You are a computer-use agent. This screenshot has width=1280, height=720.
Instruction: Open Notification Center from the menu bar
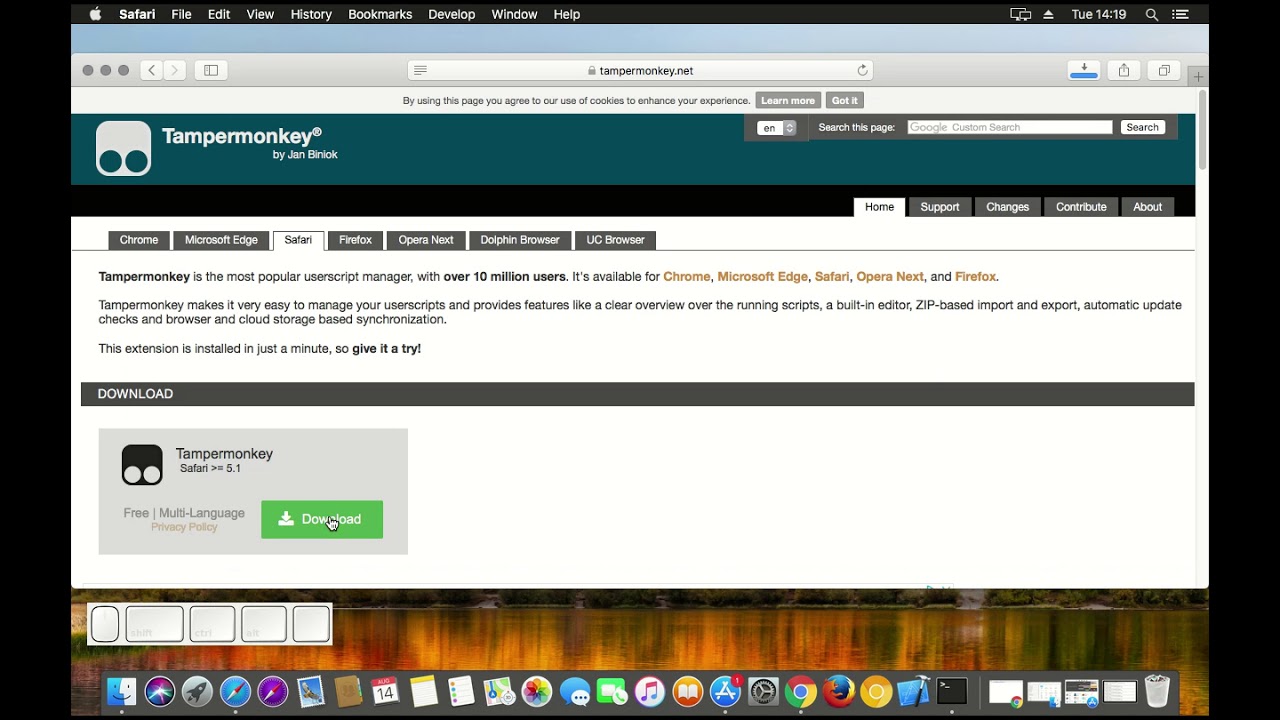coord(1180,14)
